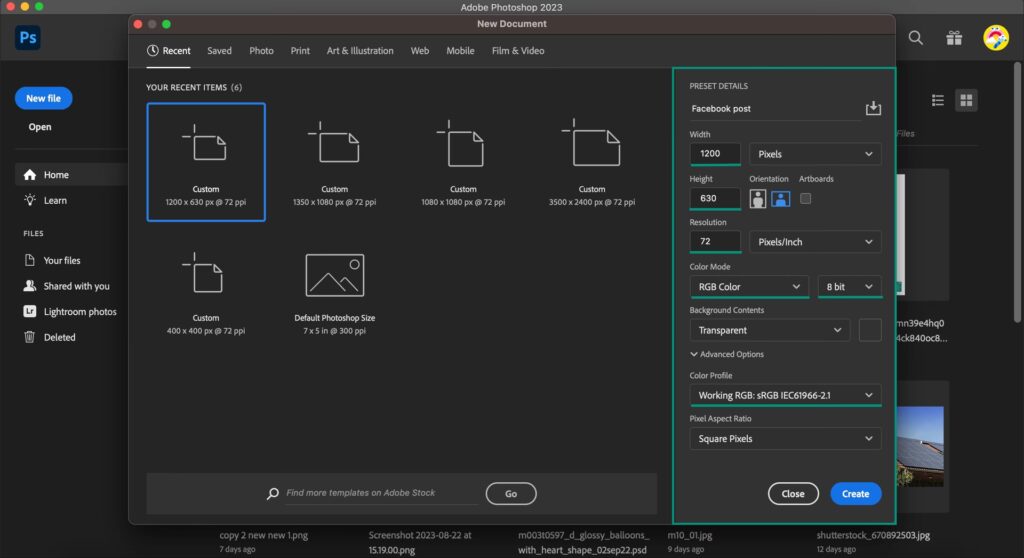Open the RGB Color mode dropdown
Image resolution: width=1024 pixels, height=558 pixels.
749,287
